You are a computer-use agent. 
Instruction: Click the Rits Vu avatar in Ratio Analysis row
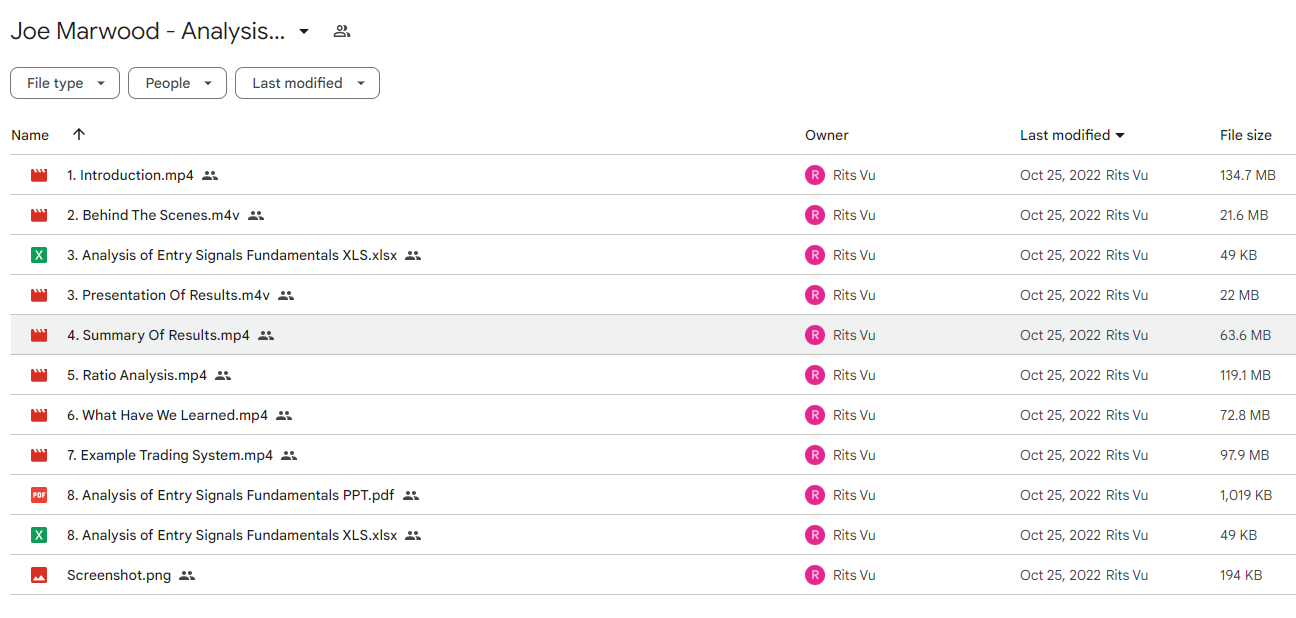[815, 375]
